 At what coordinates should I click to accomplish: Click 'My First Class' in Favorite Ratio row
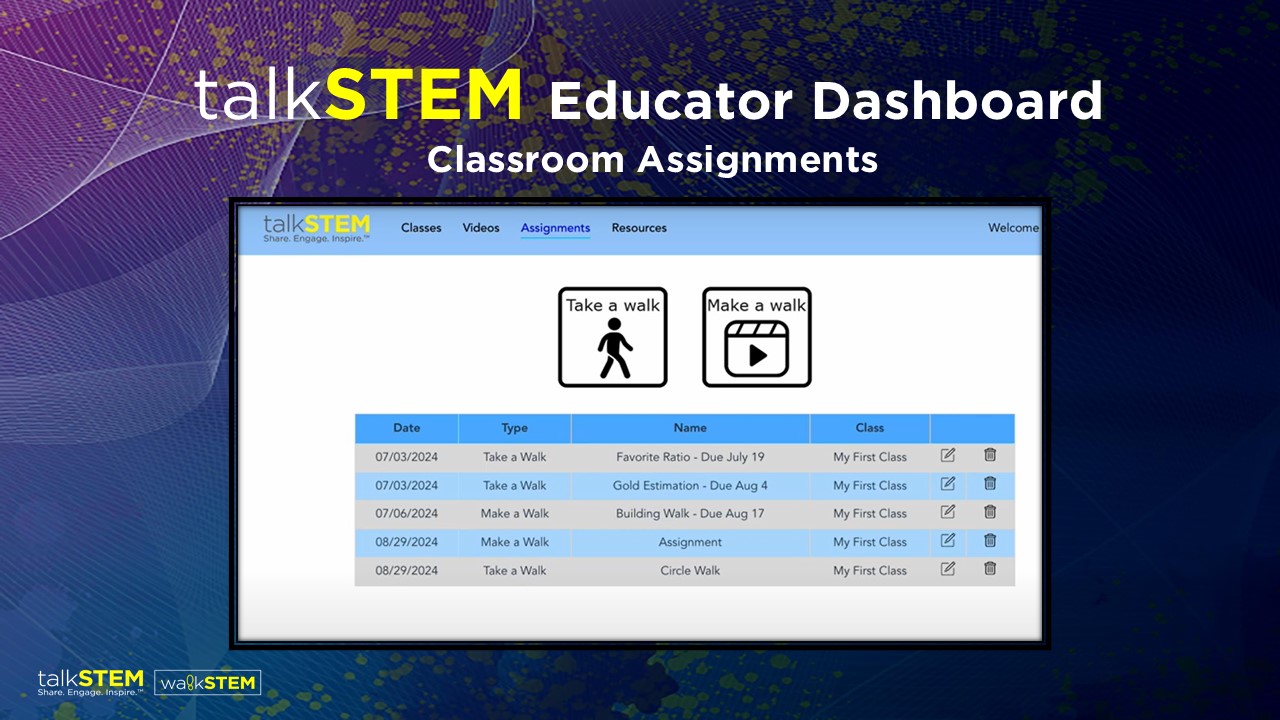point(870,457)
